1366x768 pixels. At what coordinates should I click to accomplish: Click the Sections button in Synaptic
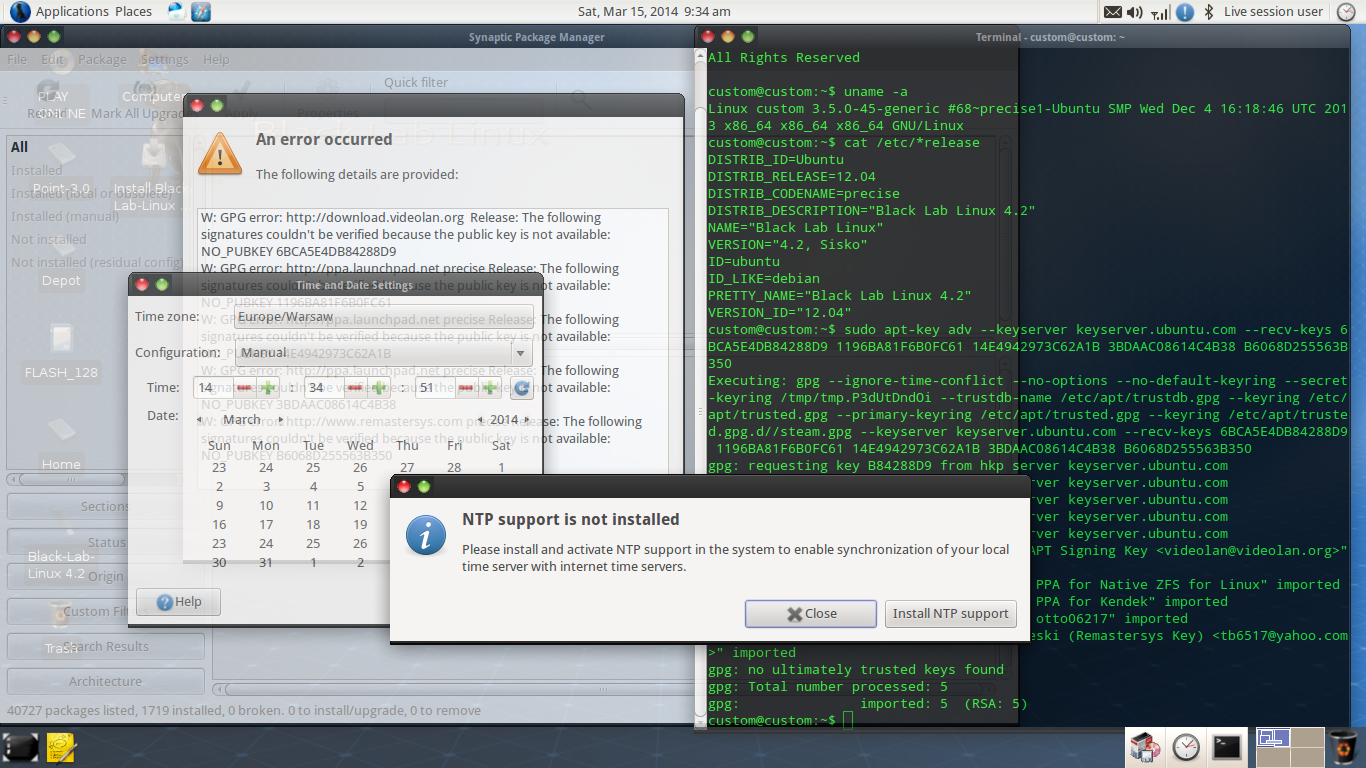[105, 507]
